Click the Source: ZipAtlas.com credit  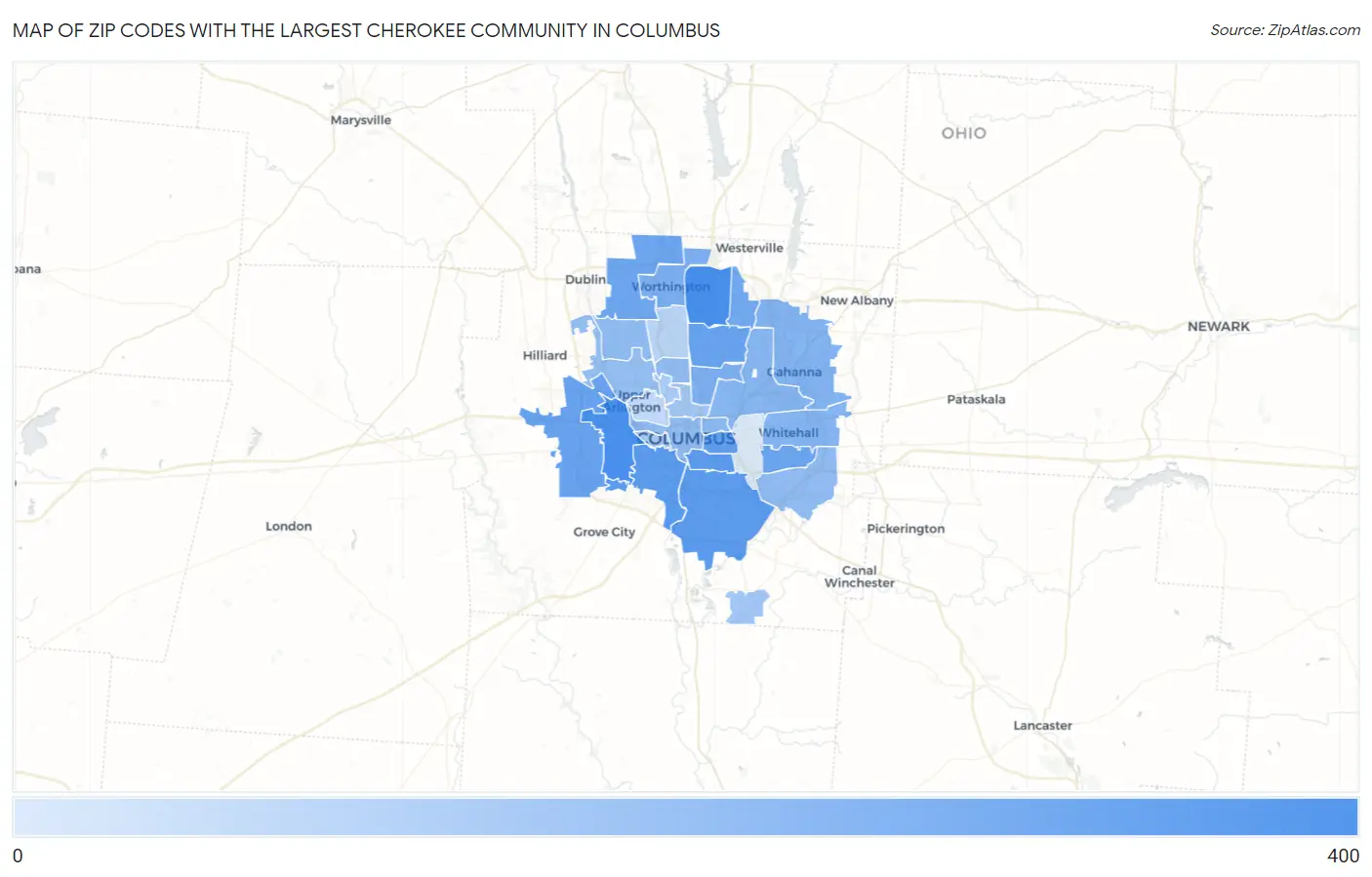point(1285,30)
